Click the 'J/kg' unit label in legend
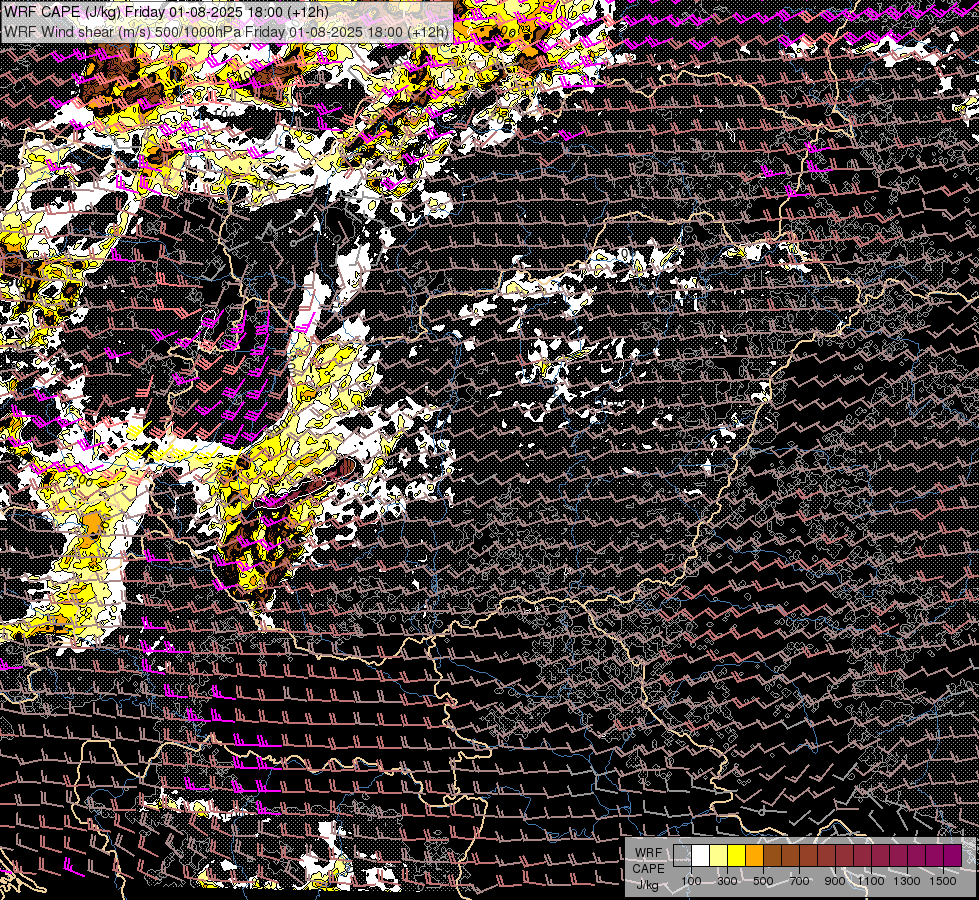This screenshot has width=979, height=900. (x=647, y=884)
